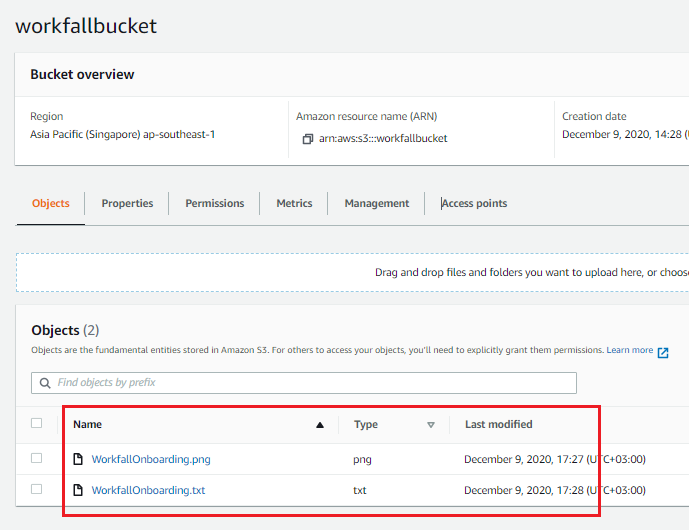Switch to the Access points tab
The height and width of the screenshot is (530, 689).
pyautogui.click(x=474, y=203)
